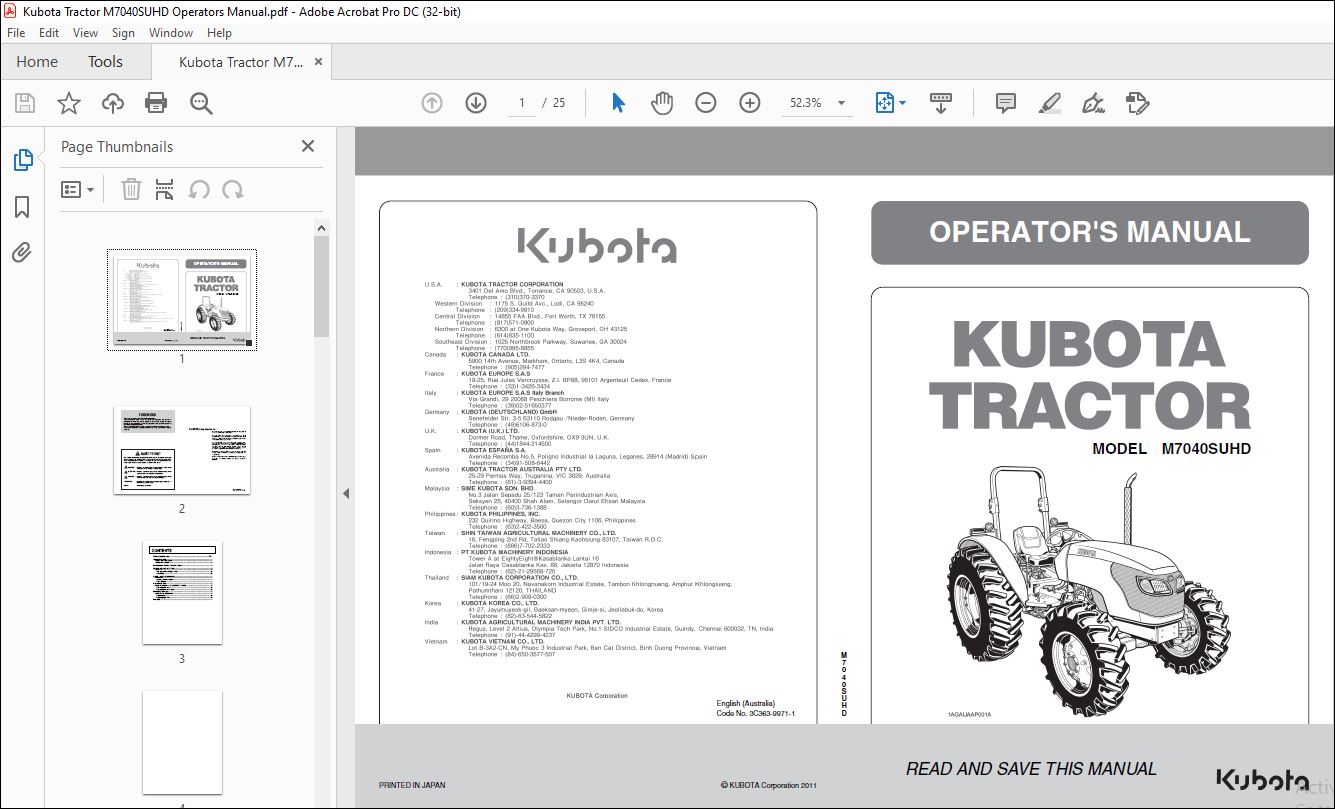1335x809 pixels.
Task: Click KUBOTA CANADA LTD. entry
Action: (495, 354)
